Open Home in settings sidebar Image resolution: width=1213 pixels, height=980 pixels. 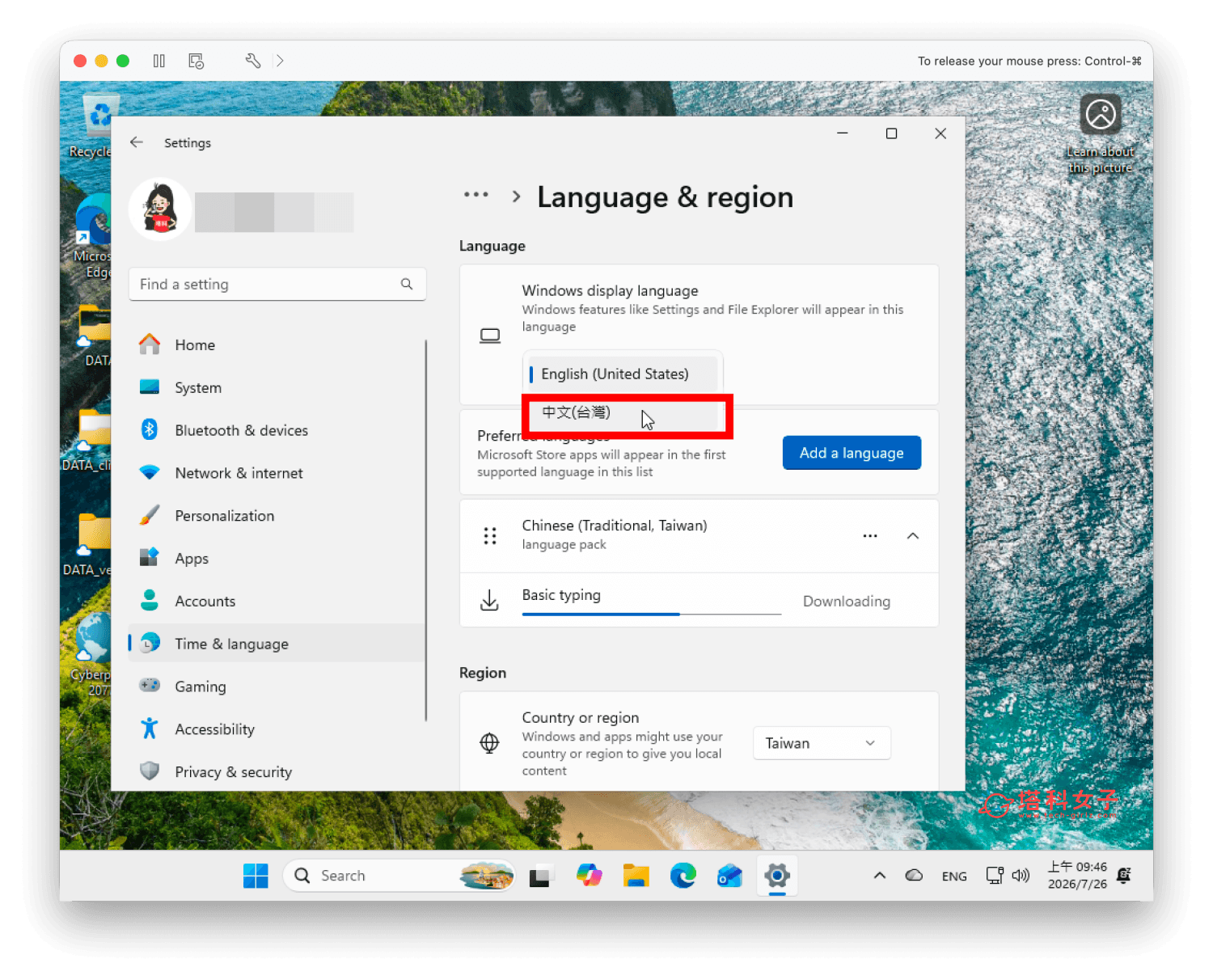277,344
